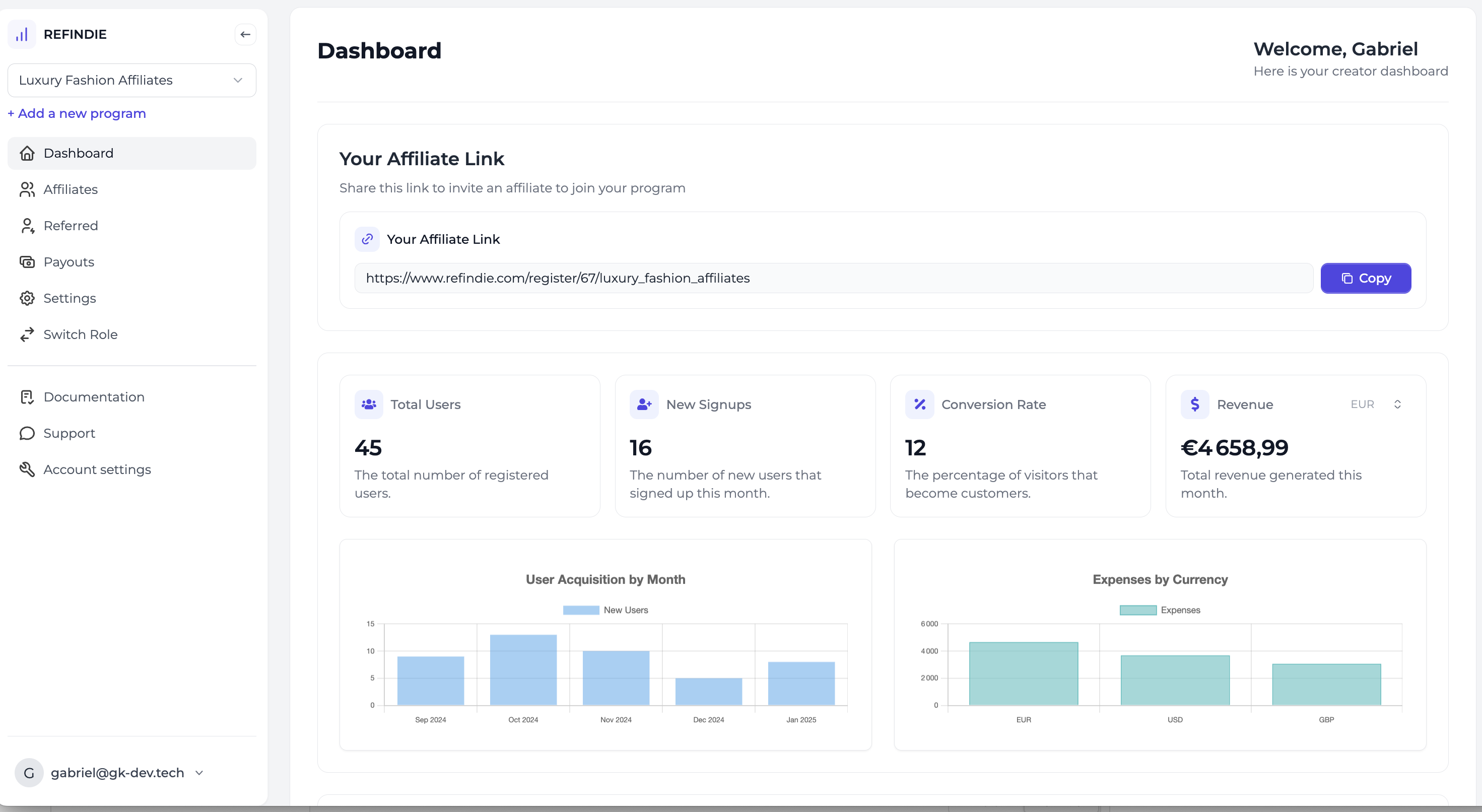Viewport: 1482px width, 812px height.
Task: Open the Support page
Action: [70, 433]
